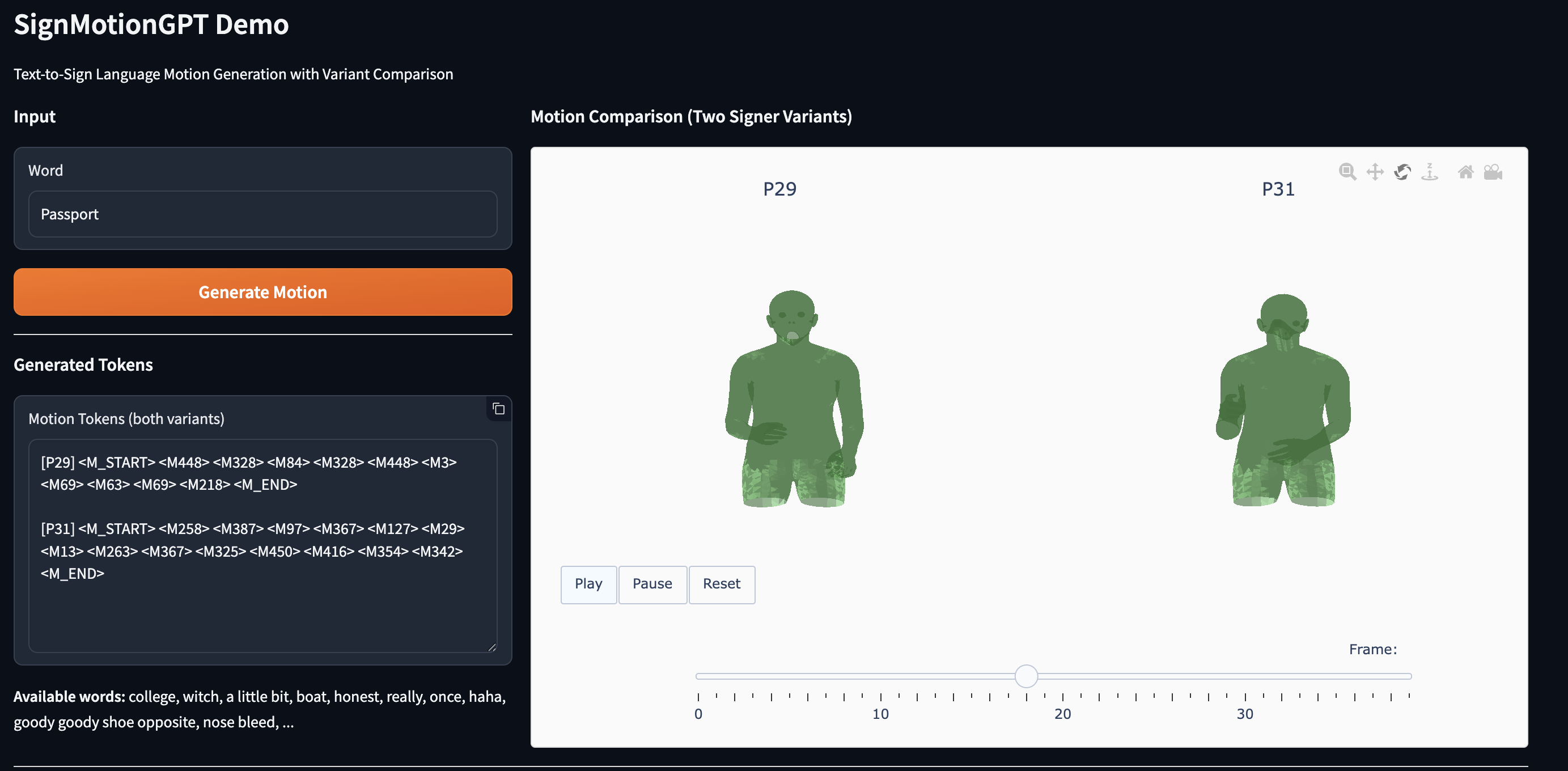
Task: Grab the token textarea resize handle
Action: [x=492, y=647]
